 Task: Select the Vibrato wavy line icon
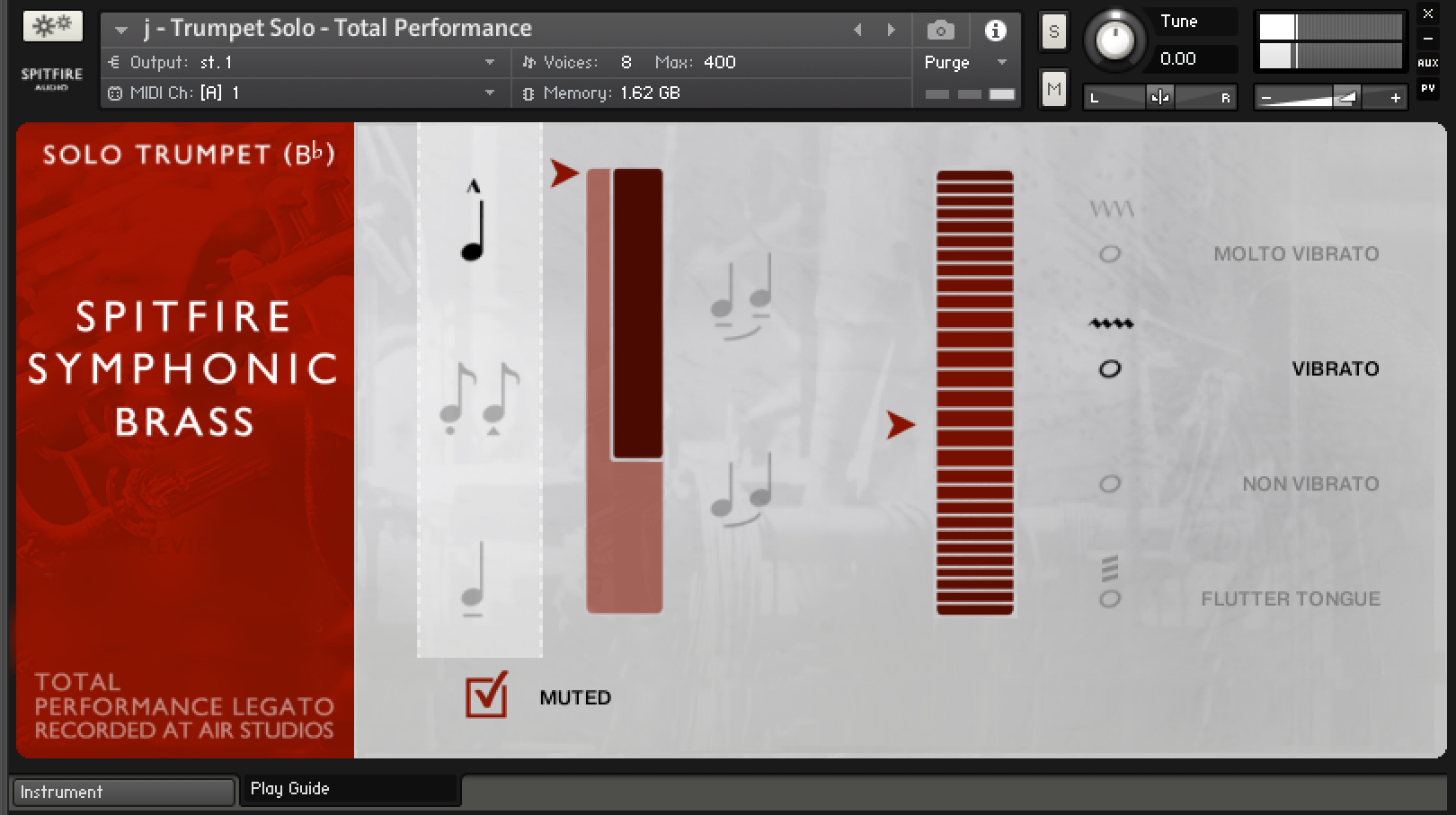(1112, 323)
